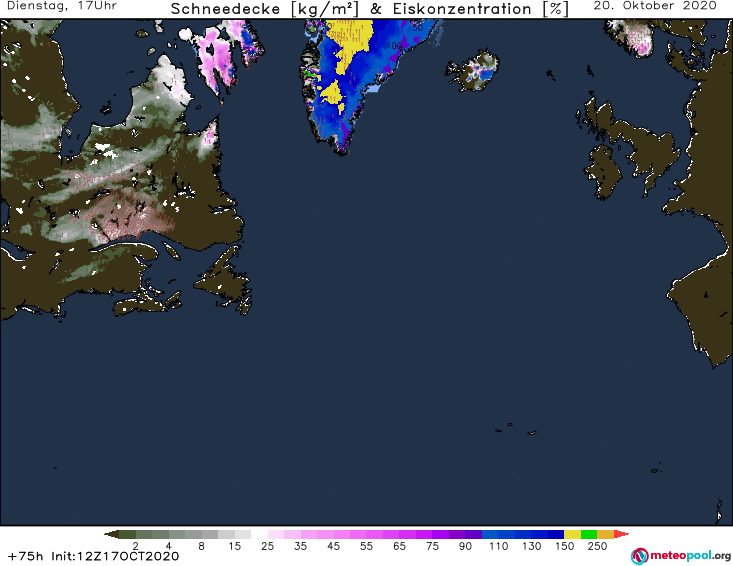Click legend value '55'

[366, 546]
